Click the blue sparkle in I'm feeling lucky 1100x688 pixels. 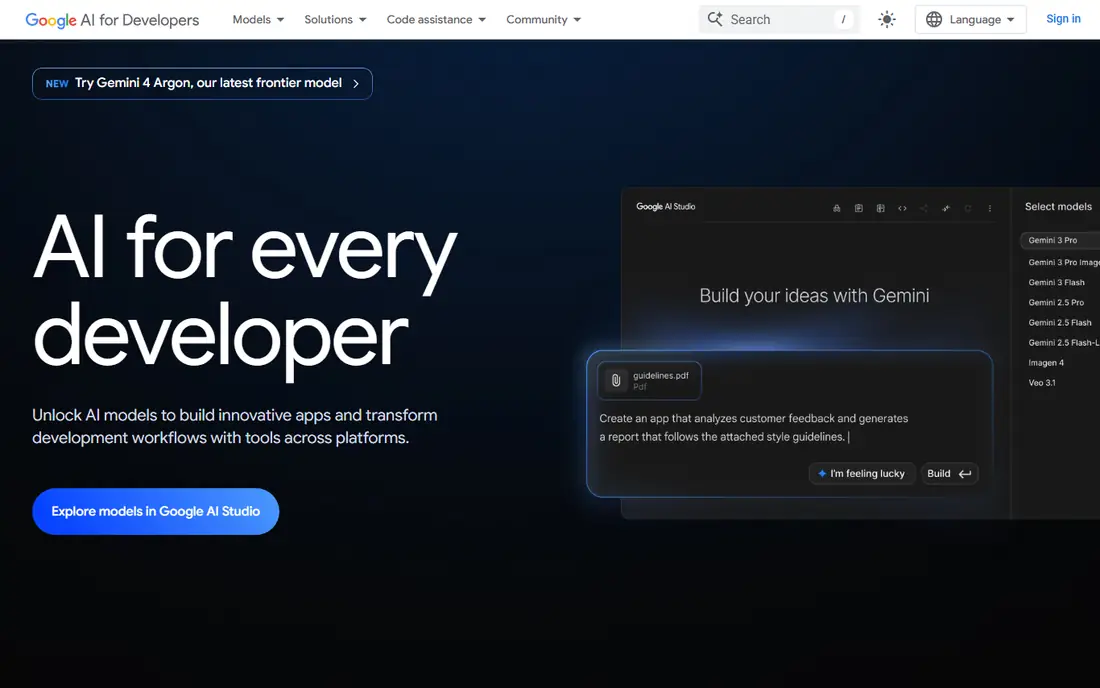tap(822, 473)
